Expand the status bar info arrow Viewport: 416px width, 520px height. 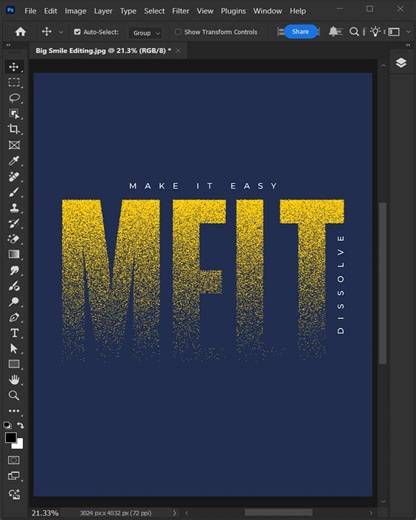point(174,513)
